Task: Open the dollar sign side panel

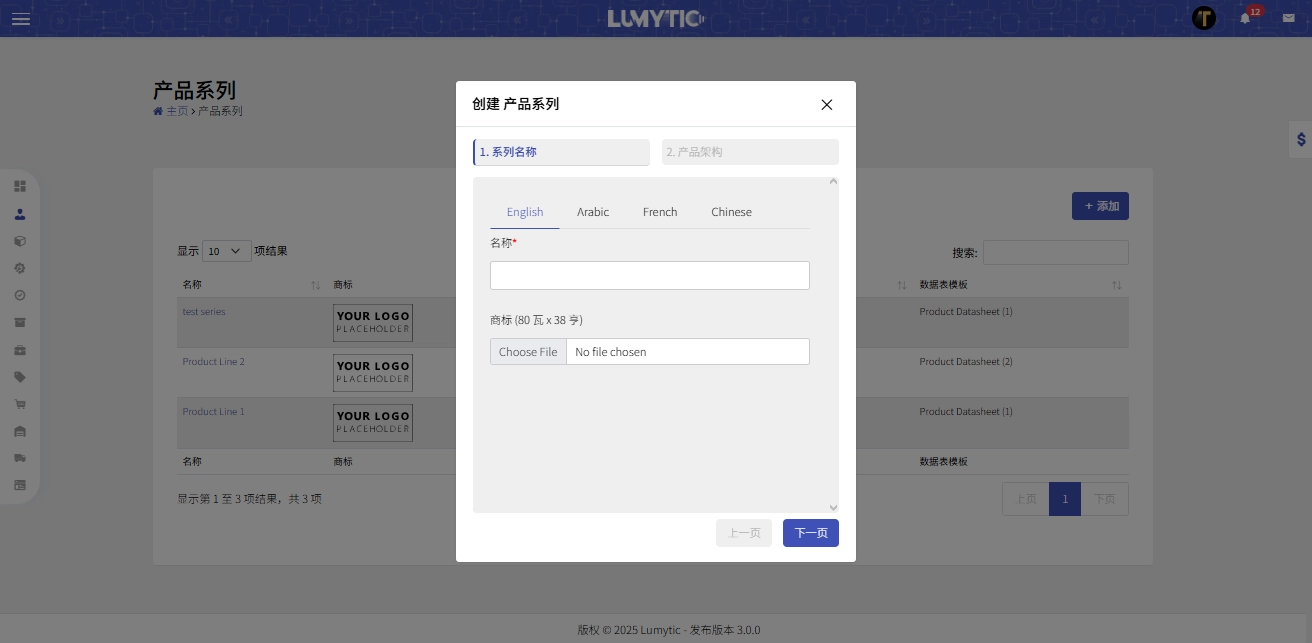Action: (x=1300, y=140)
